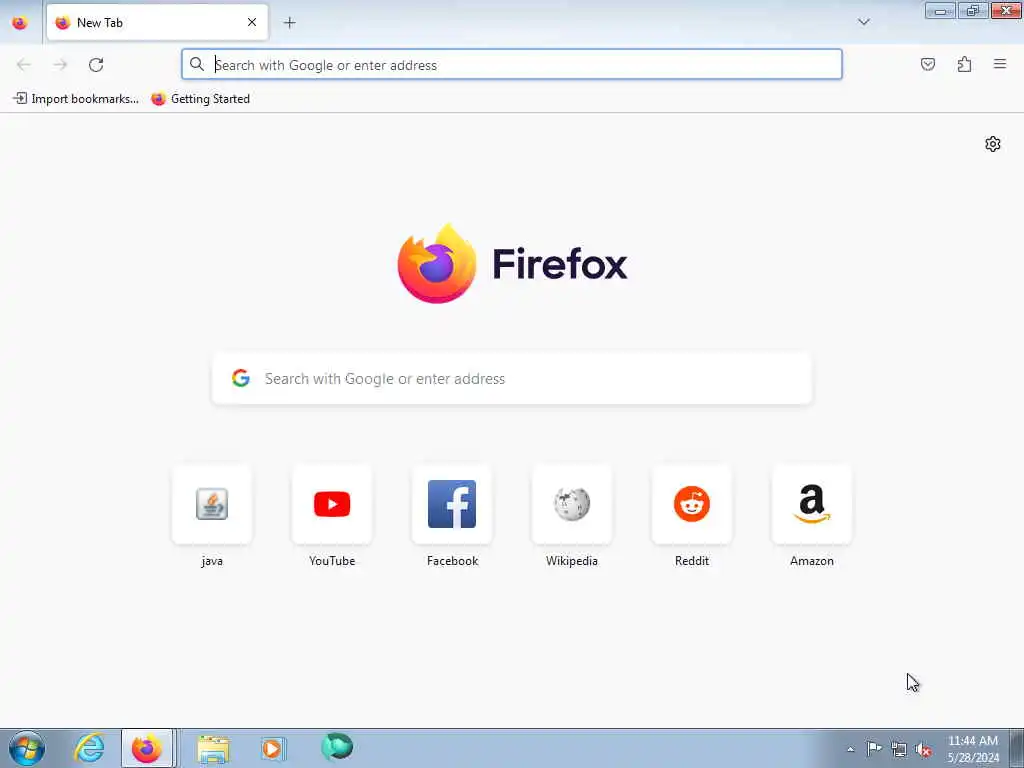Click the muted volume tray icon
The image size is (1024, 768).
click(923, 749)
